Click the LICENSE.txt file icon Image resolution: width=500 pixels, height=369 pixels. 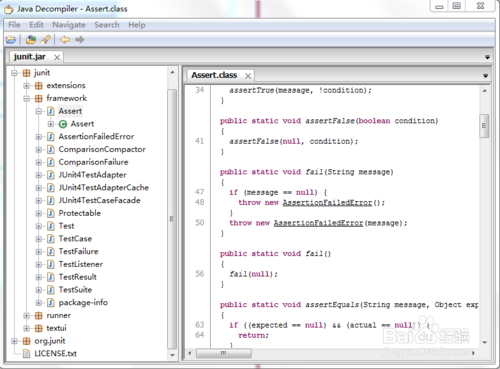(26, 354)
